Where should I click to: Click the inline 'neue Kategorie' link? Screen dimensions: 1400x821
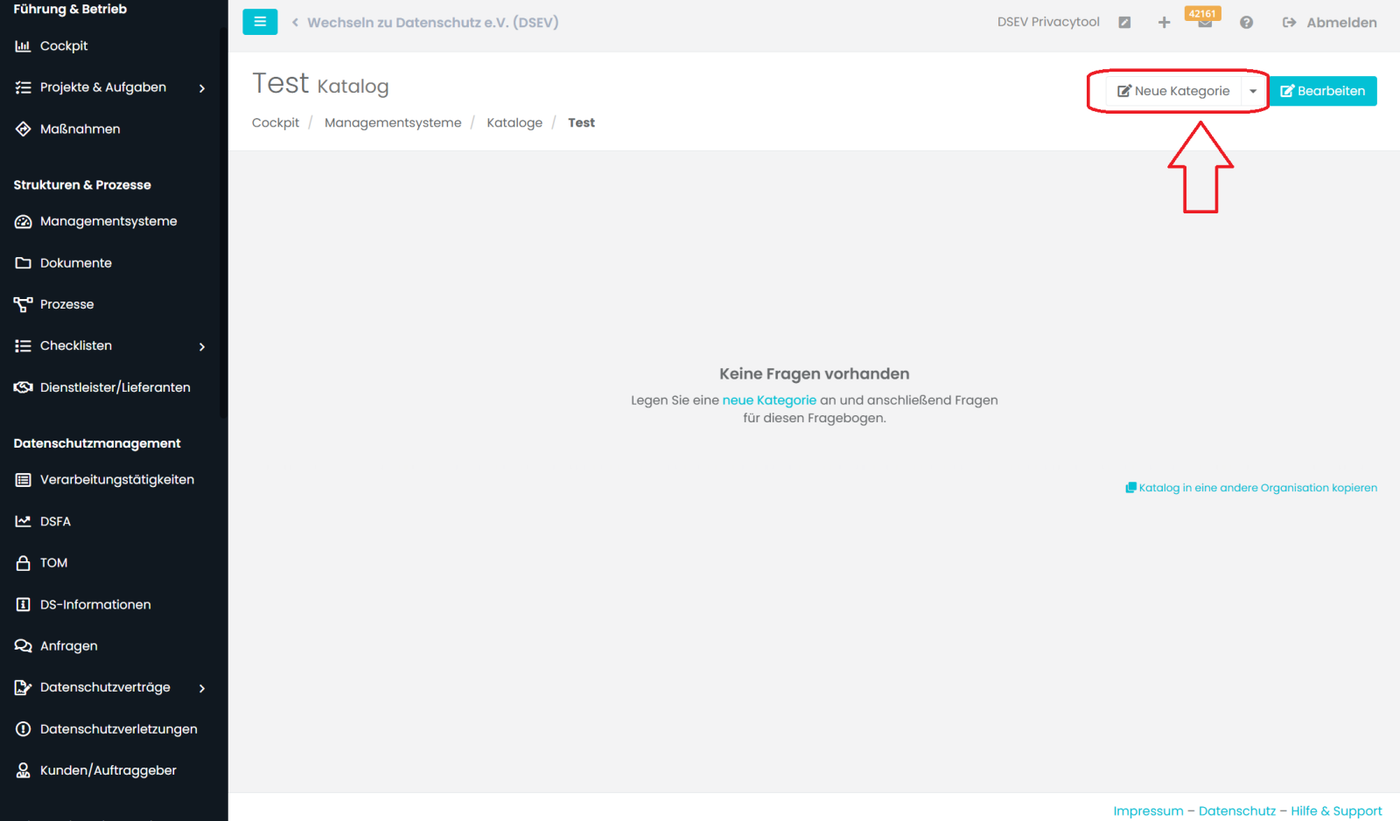tap(769, 400)
